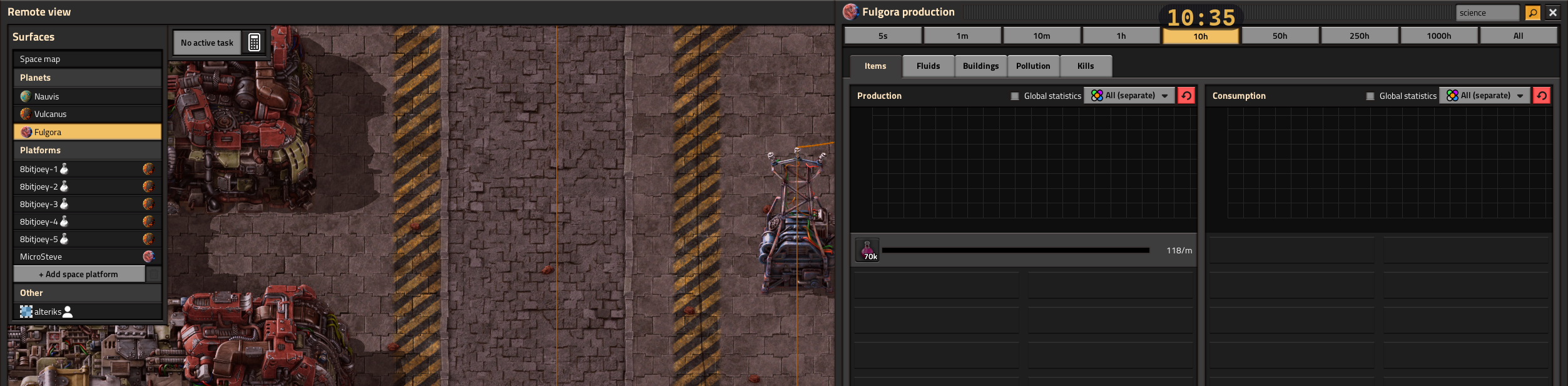
Task: Select the All time range
Action: tap(1519, 36)
